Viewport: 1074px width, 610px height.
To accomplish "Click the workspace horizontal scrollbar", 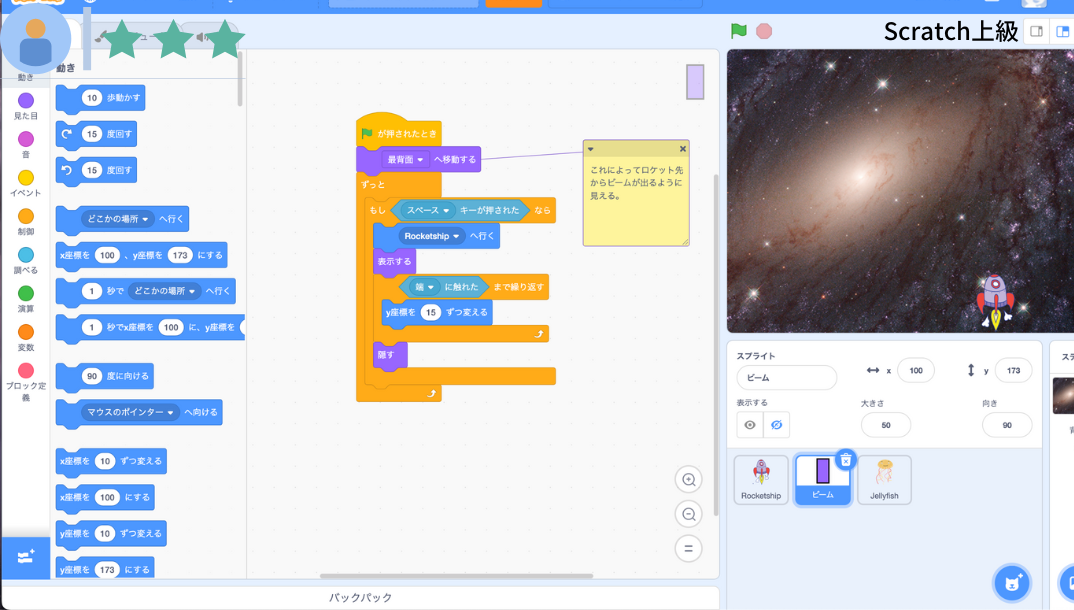I will [x=456, y=576].
